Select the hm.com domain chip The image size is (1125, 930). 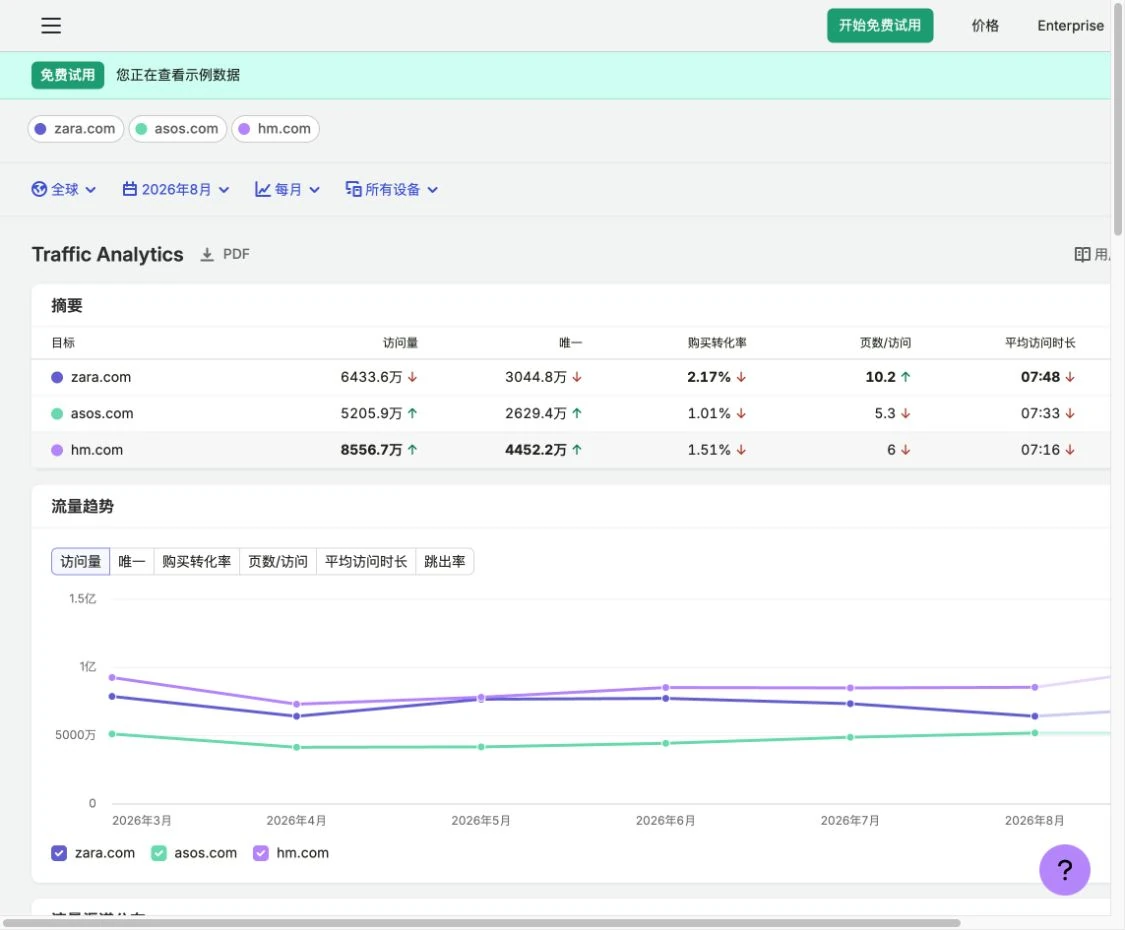point(276,128)
